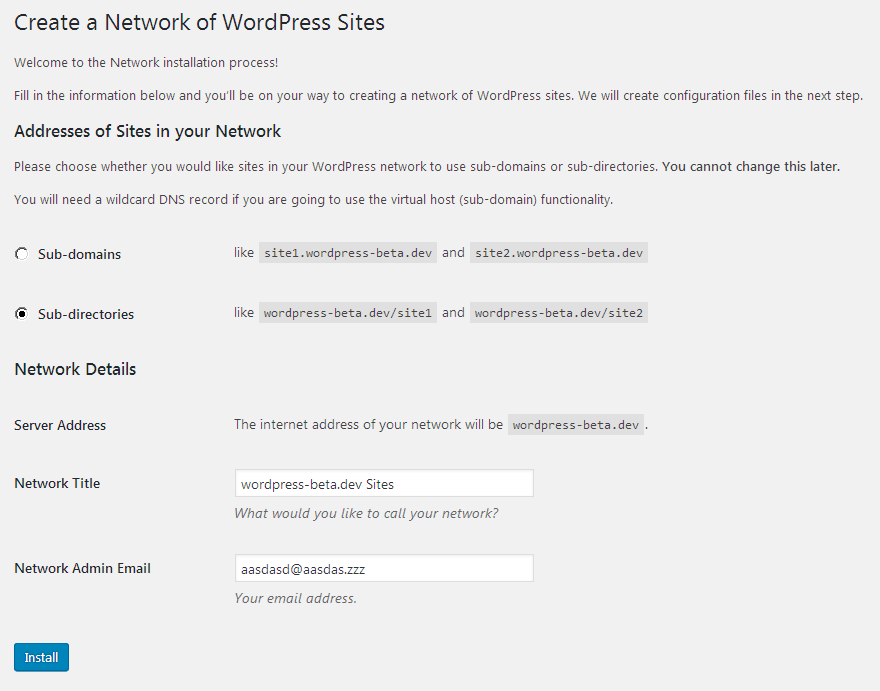Click the wordpress-beta.dev server address code

(x=576, y=425)
